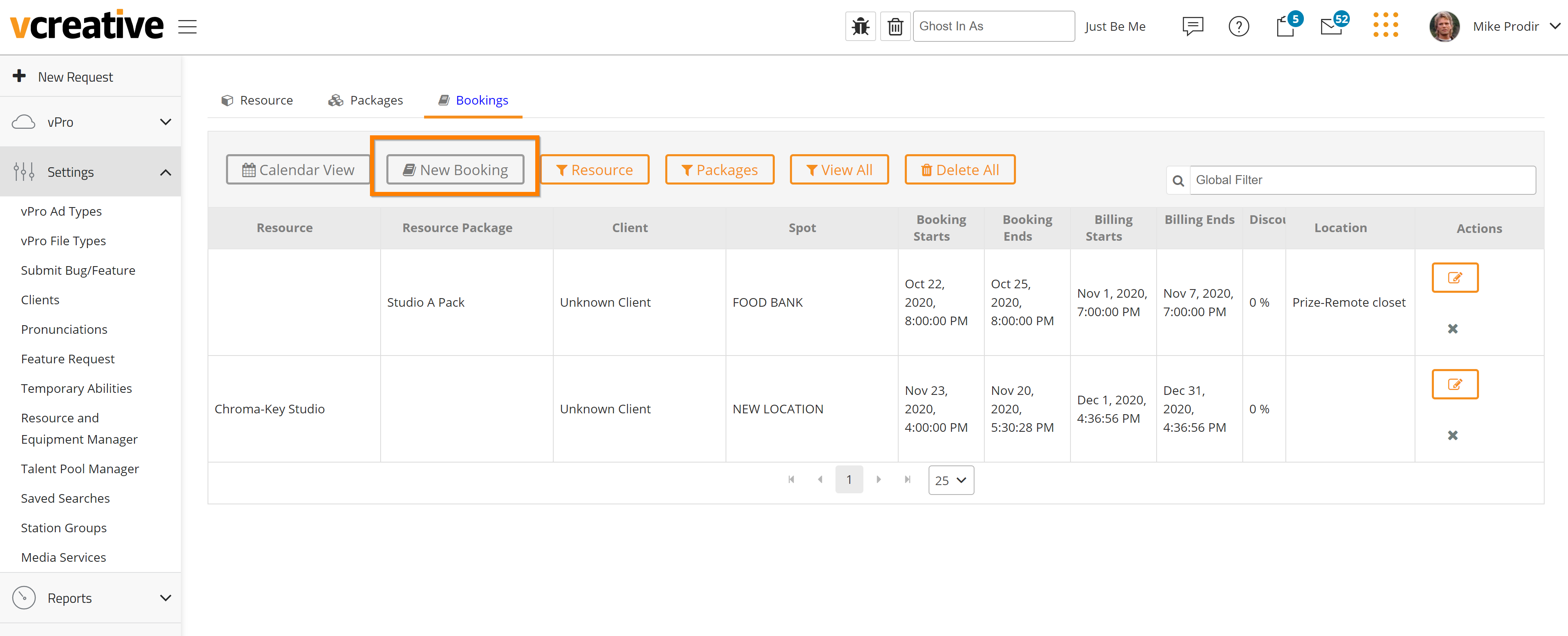Click the Chroma-Key Studio cell
This screenshot has width=1568, height=636.
tap(294, 409)
